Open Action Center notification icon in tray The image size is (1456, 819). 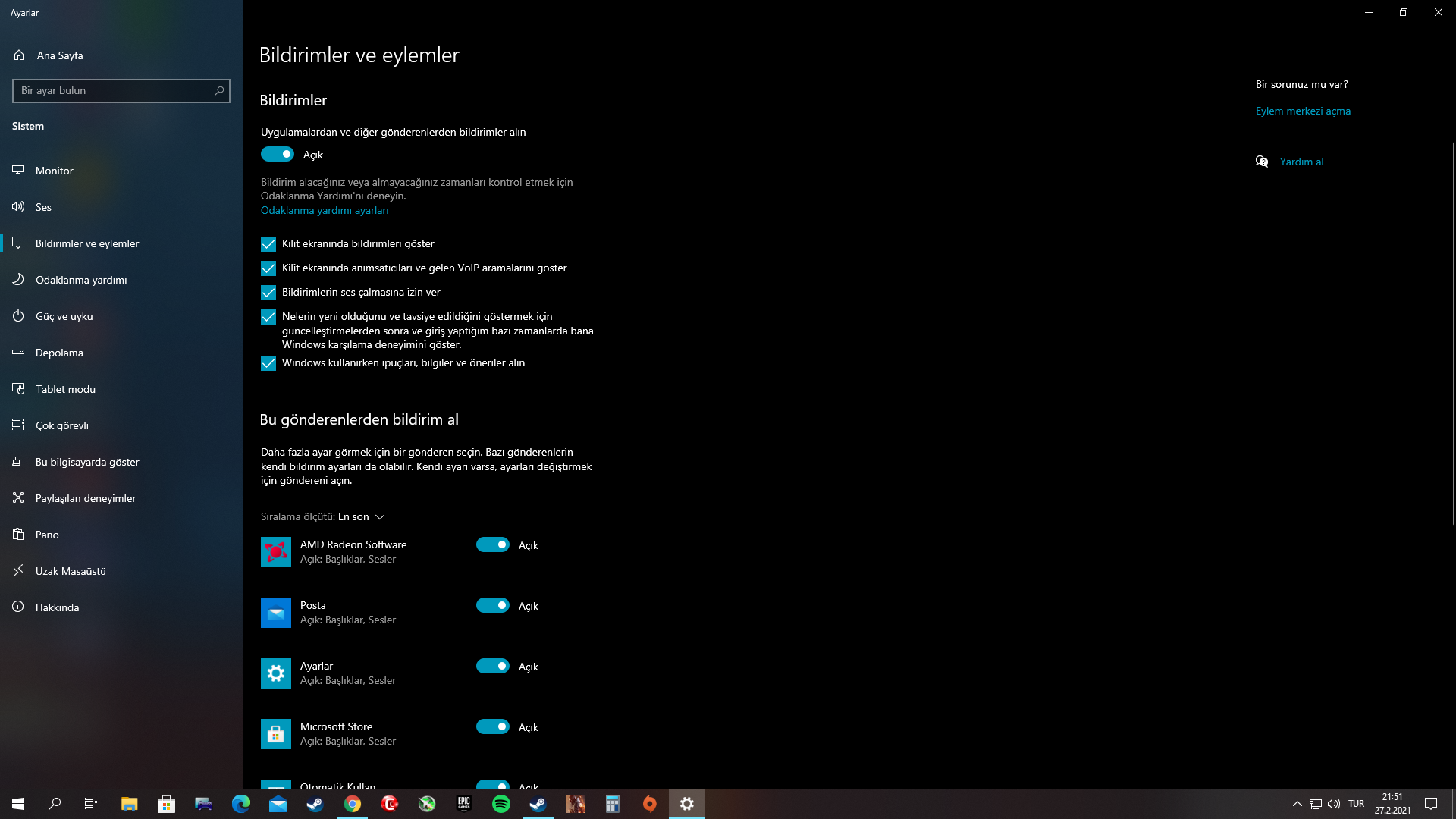click(x=1431, y=804)
